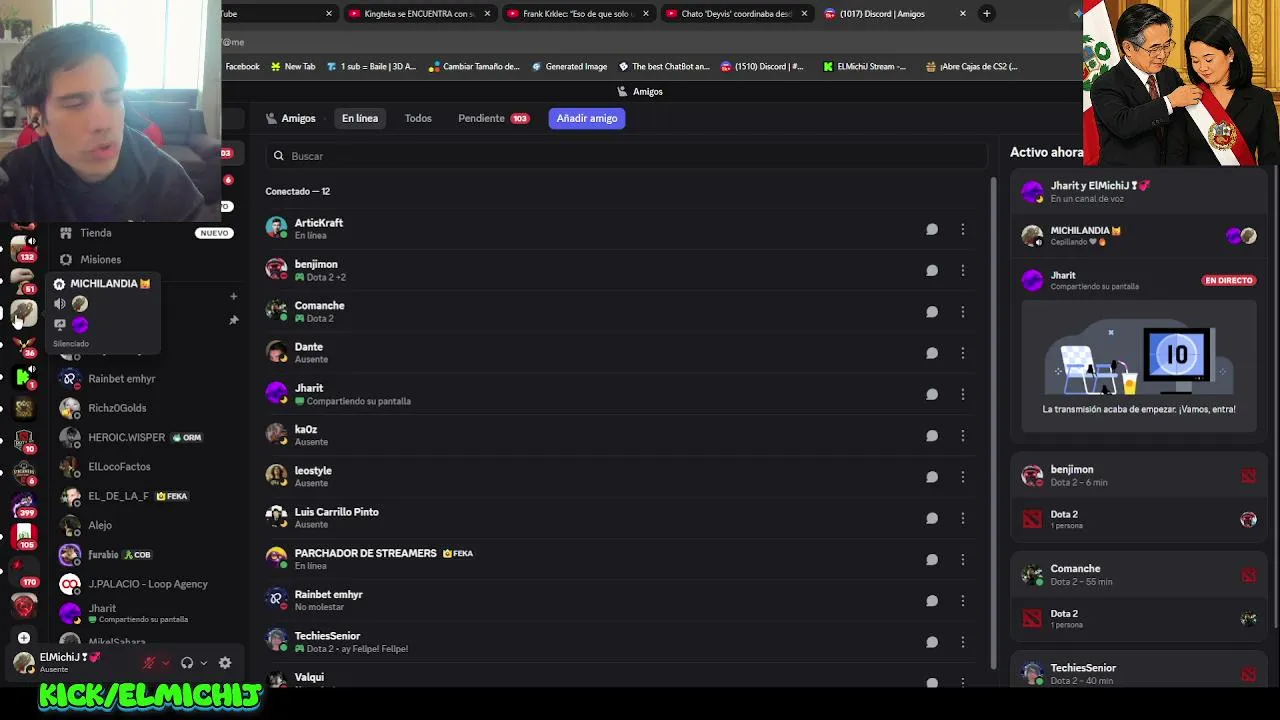
Task: Switch to the Kingteka se ENCUENTRA browser tab
Action: point(420,14)
